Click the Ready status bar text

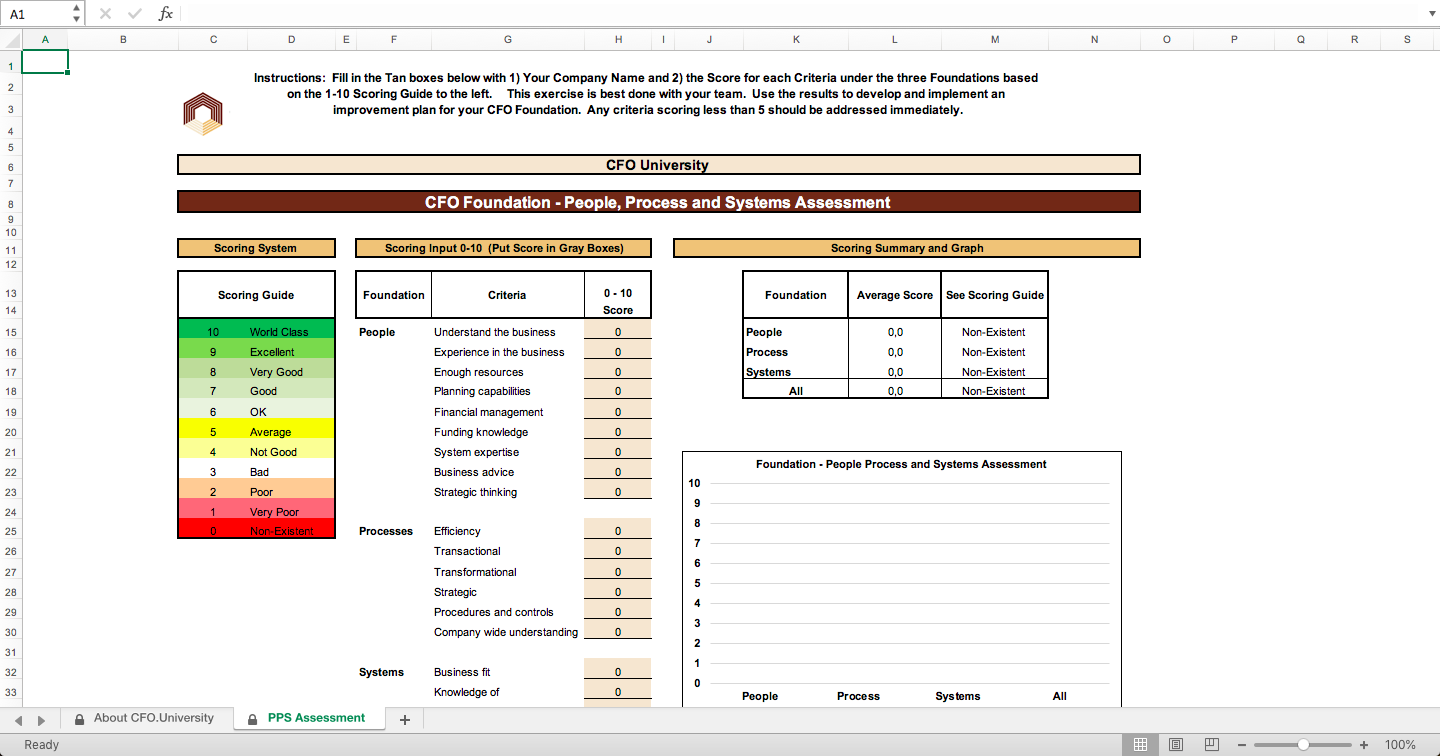pyautogui.click(x=42, y=745)
